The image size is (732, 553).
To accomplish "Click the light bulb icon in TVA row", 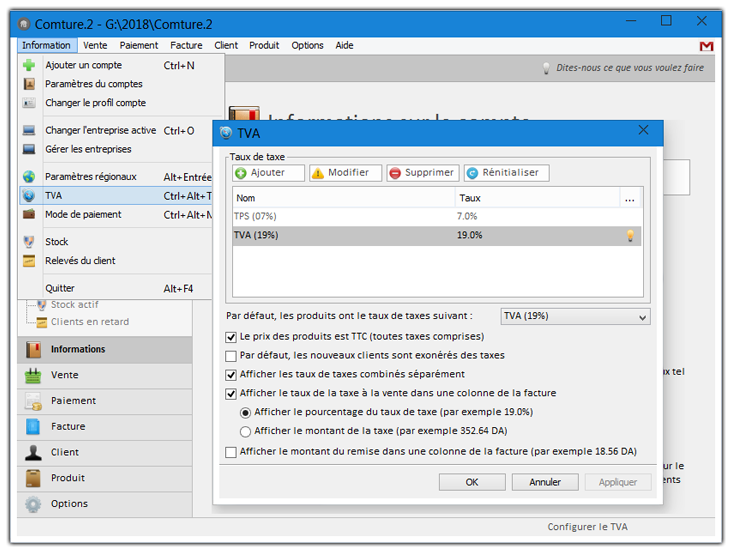I will 630,235.
